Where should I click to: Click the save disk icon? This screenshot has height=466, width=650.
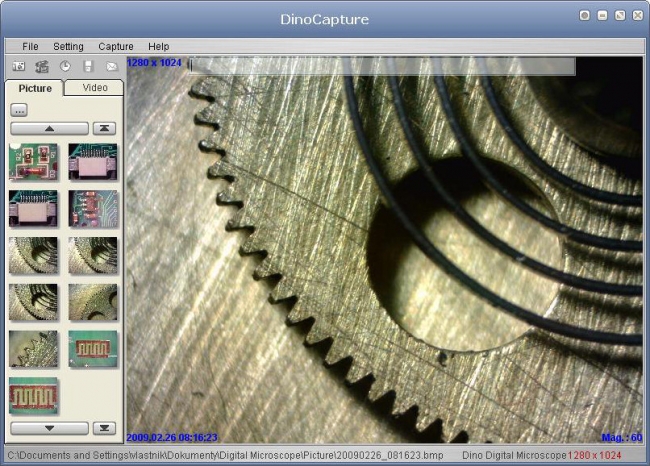88,67
